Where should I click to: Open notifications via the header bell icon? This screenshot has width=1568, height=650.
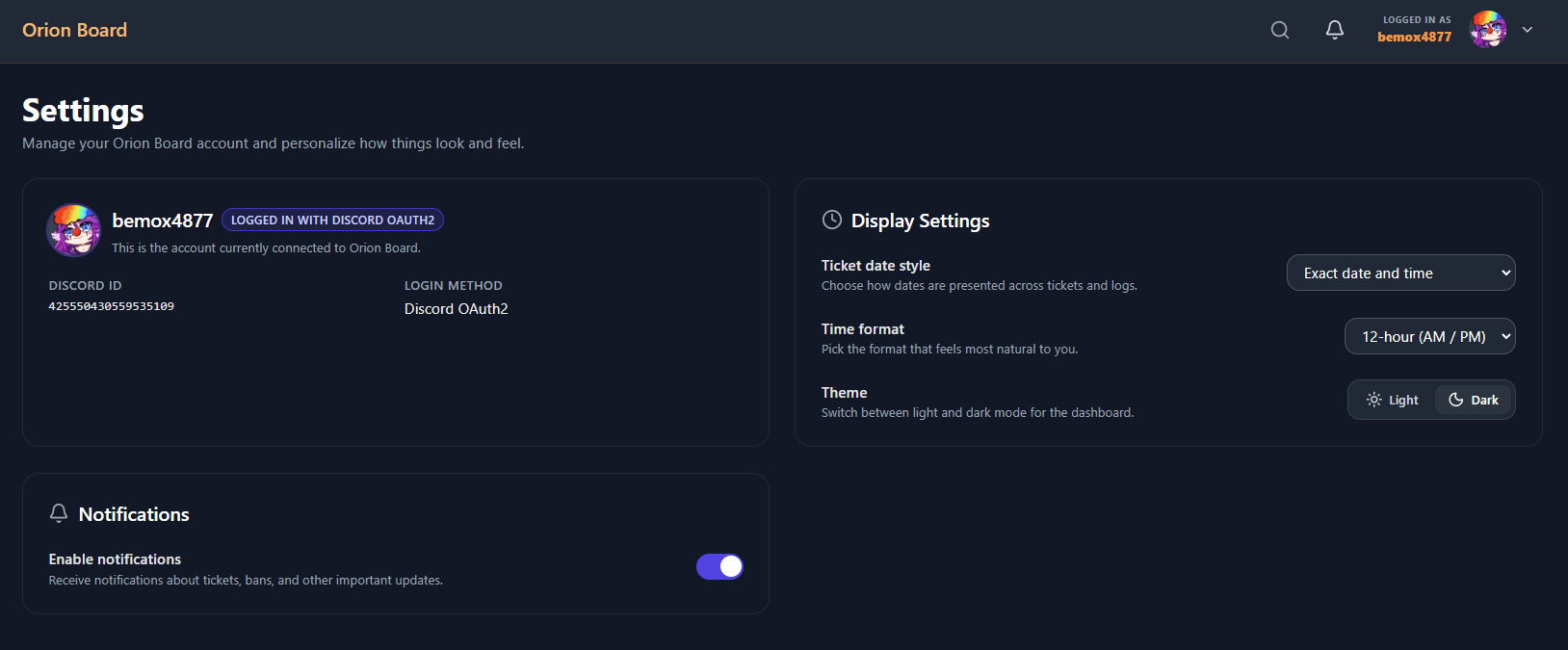pos(1335,30)
